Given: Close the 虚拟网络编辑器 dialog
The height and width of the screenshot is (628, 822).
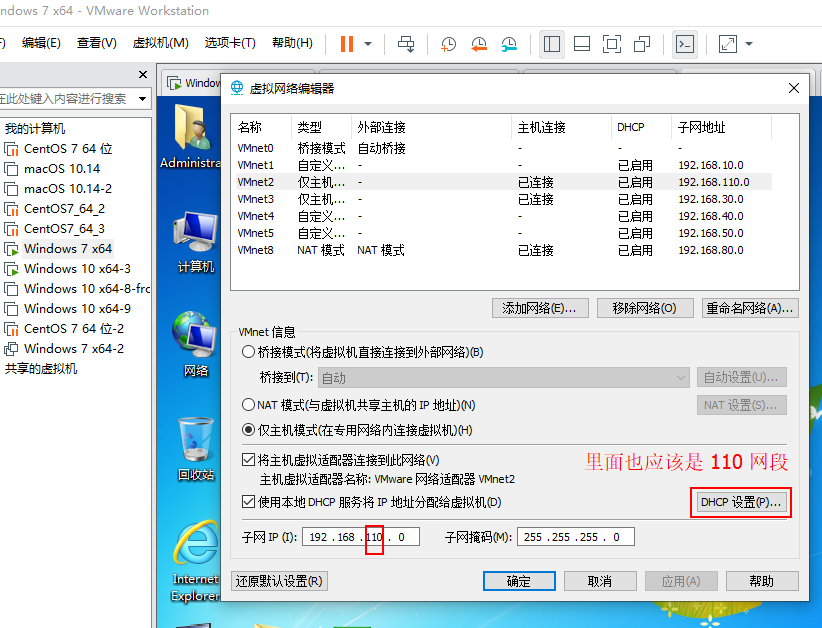Looking at the screenshot, I should pyautogui.click(x=794, y=88).
